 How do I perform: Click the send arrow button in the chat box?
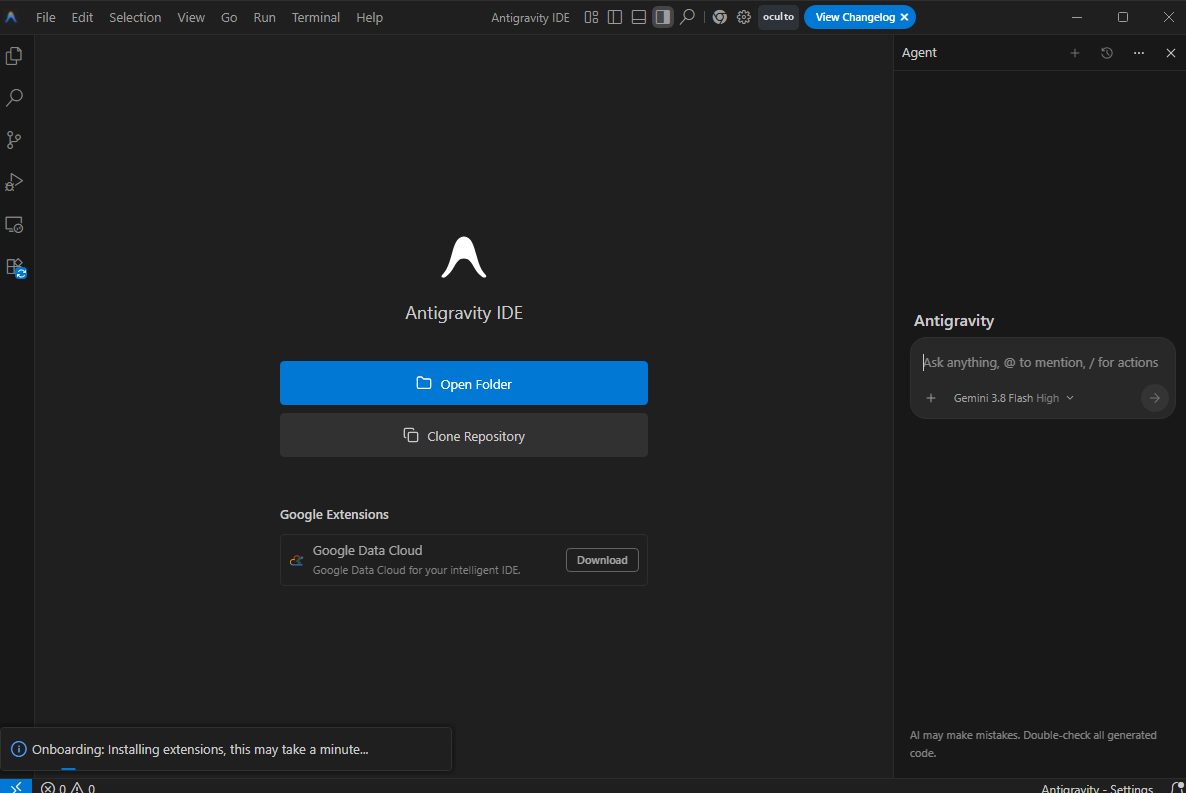click(1154, 398)
